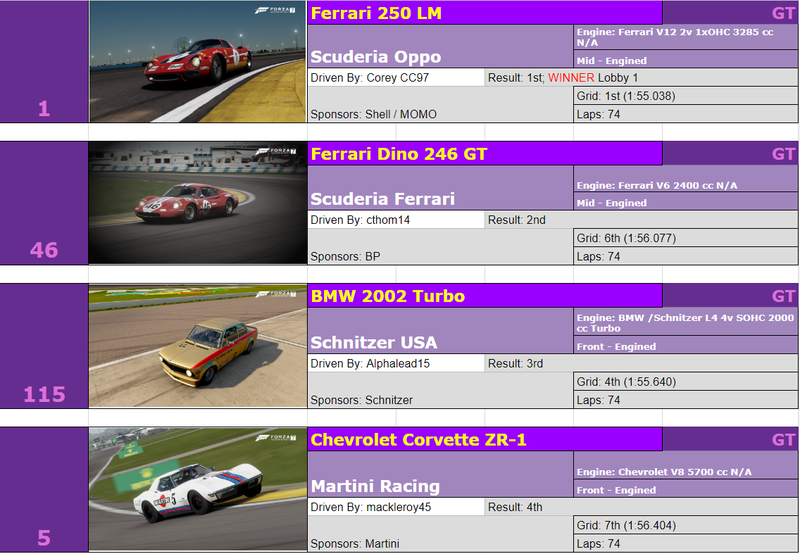This screenshot has height=554, width=800.
Task: Select 'Driven By: Corey CC97' cell
Action: click(x=396, y=78)
